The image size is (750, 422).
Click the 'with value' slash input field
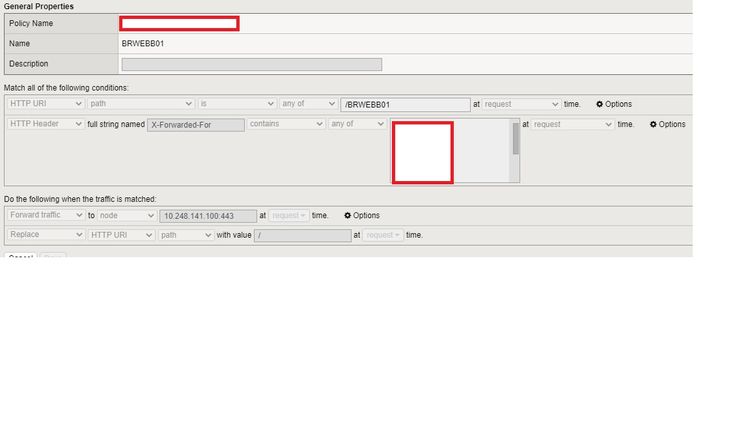[302, 235]
